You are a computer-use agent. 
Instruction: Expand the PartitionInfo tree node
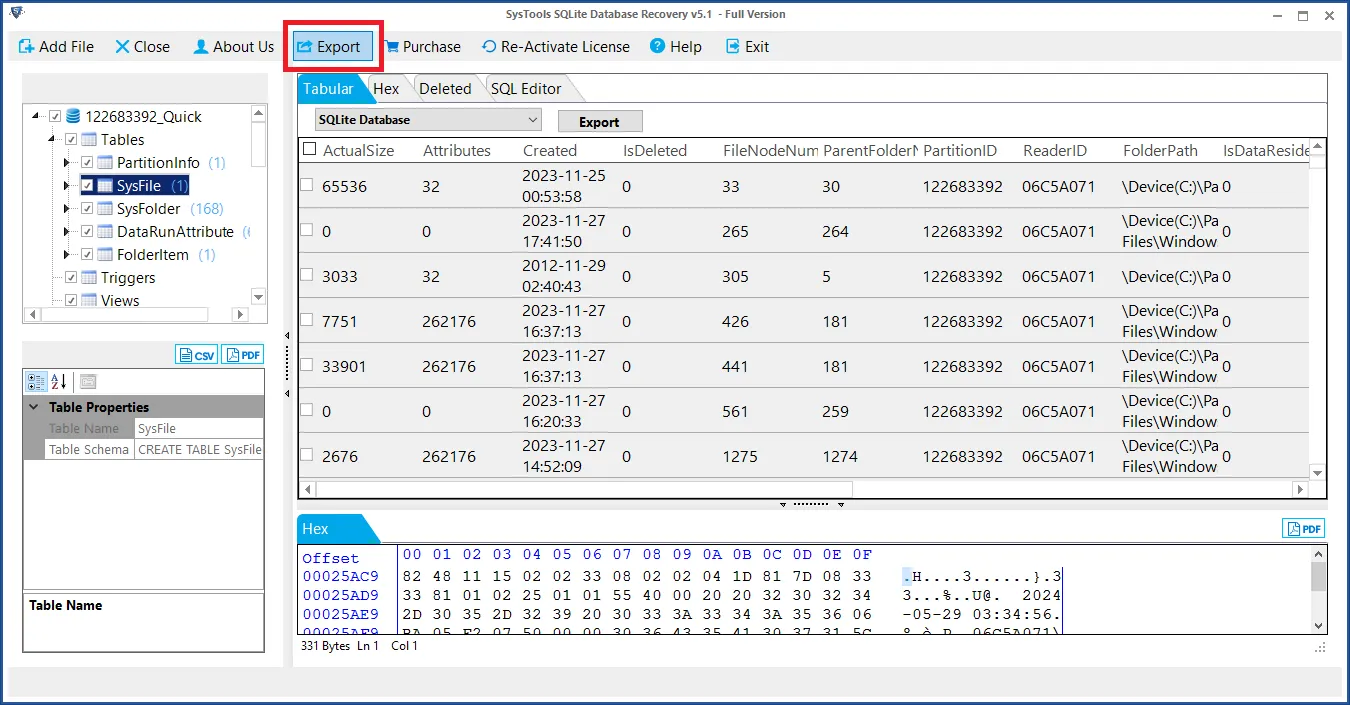(67, 162)
